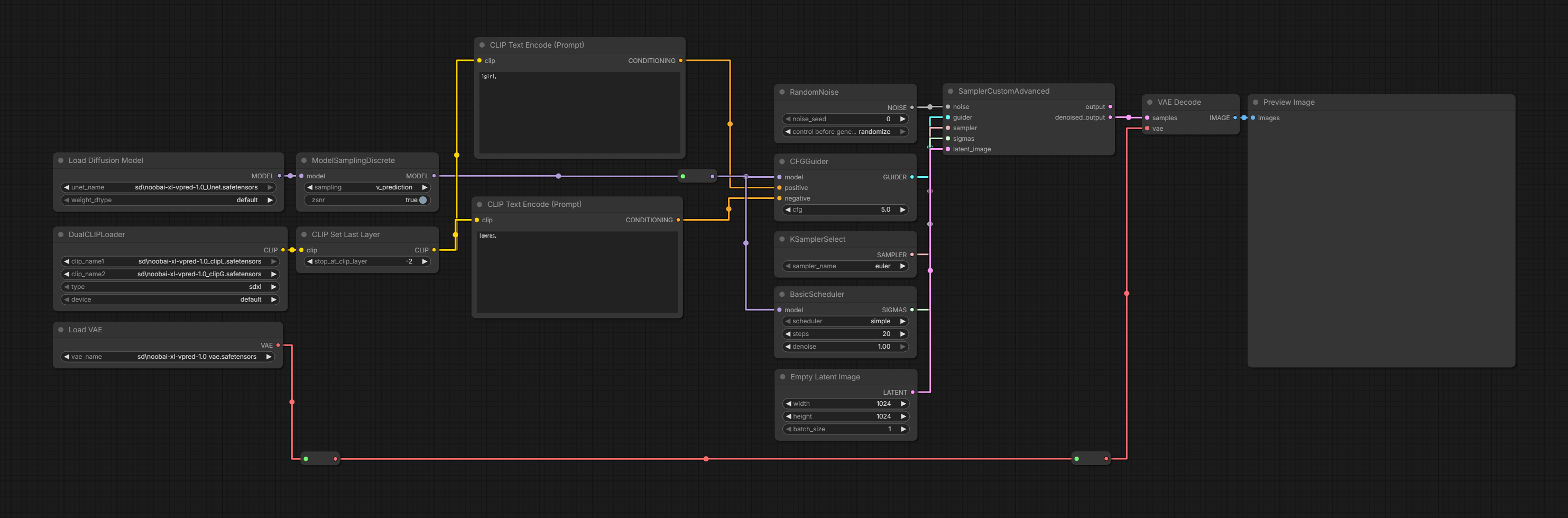Screen dimensions: 1568x518
Task: Toggle the zsnr switch in ModelSamplingDiscrete
Action: [x=422, y=200]
